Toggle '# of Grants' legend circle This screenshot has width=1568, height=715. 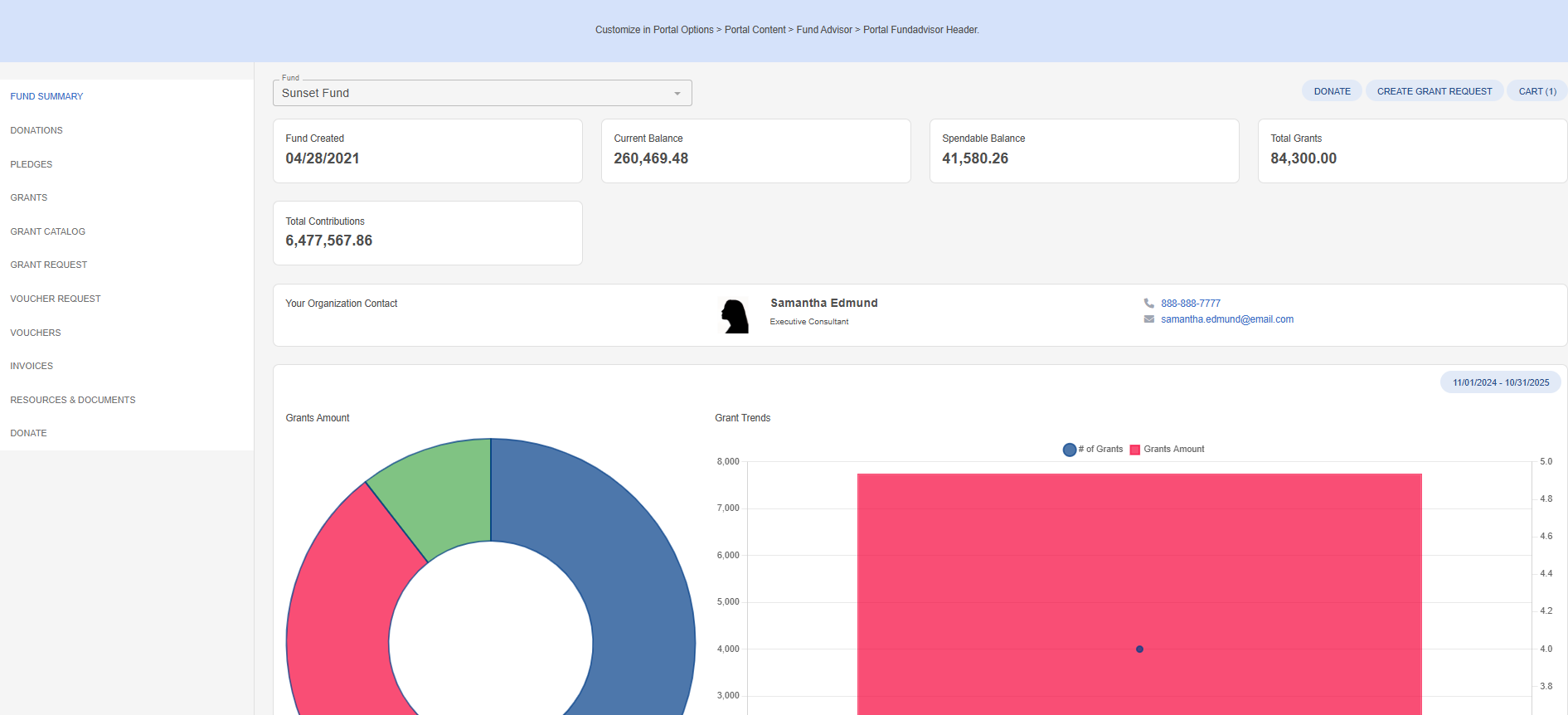point(1070,450)
